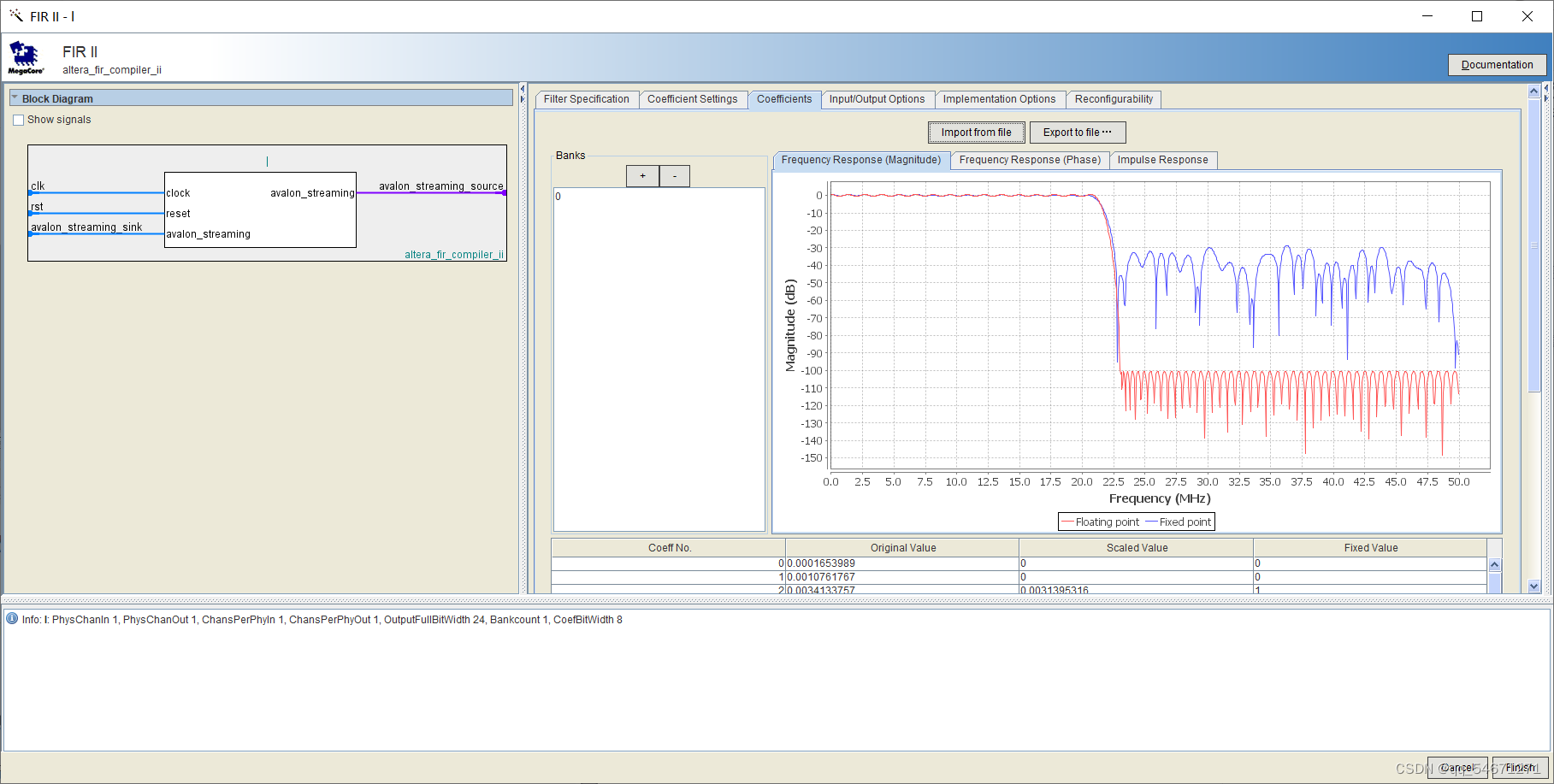
Task: Click the coefficient table scroll up arrow
Action: click(1495, 565)
